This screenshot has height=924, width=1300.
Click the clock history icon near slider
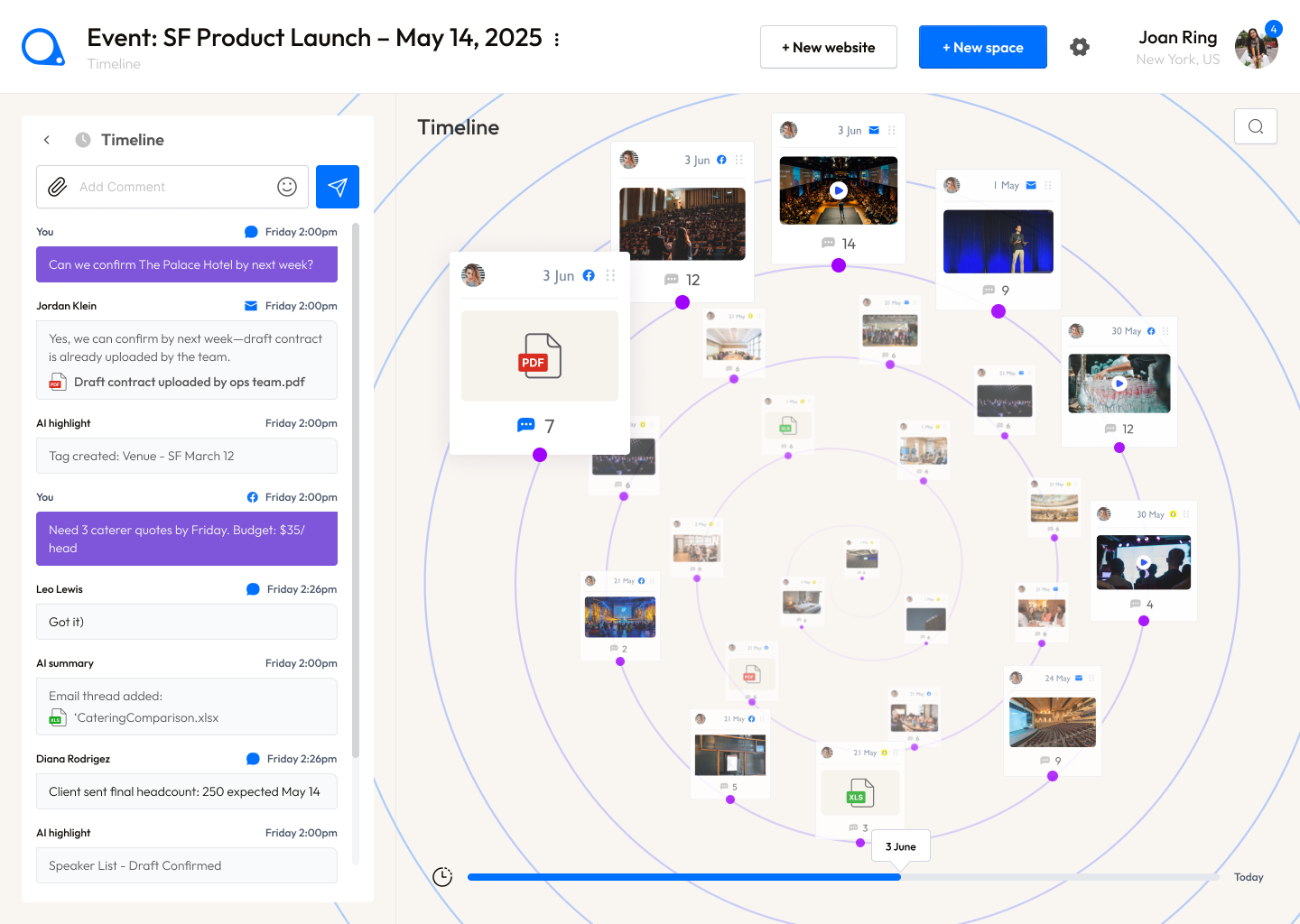pyautogui.click(x=442, y=877)
